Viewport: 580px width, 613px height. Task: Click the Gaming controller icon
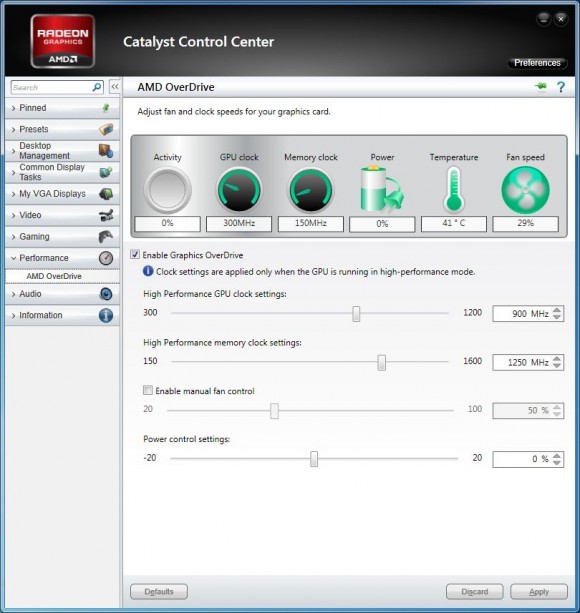106,236
